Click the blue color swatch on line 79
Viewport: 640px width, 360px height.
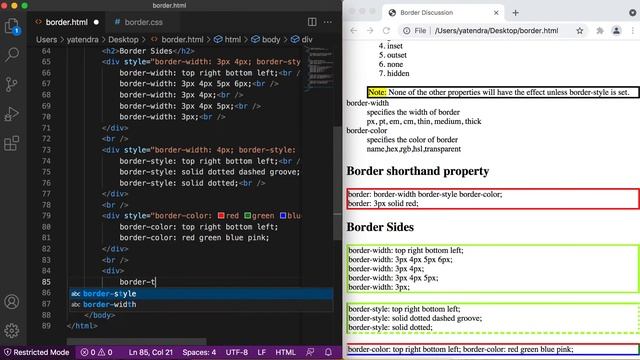coord(283,216)
